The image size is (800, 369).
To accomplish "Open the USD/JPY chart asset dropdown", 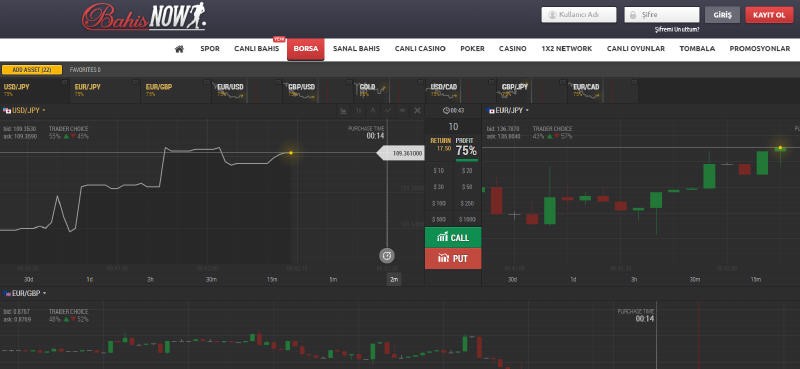I will pos(24,110).
